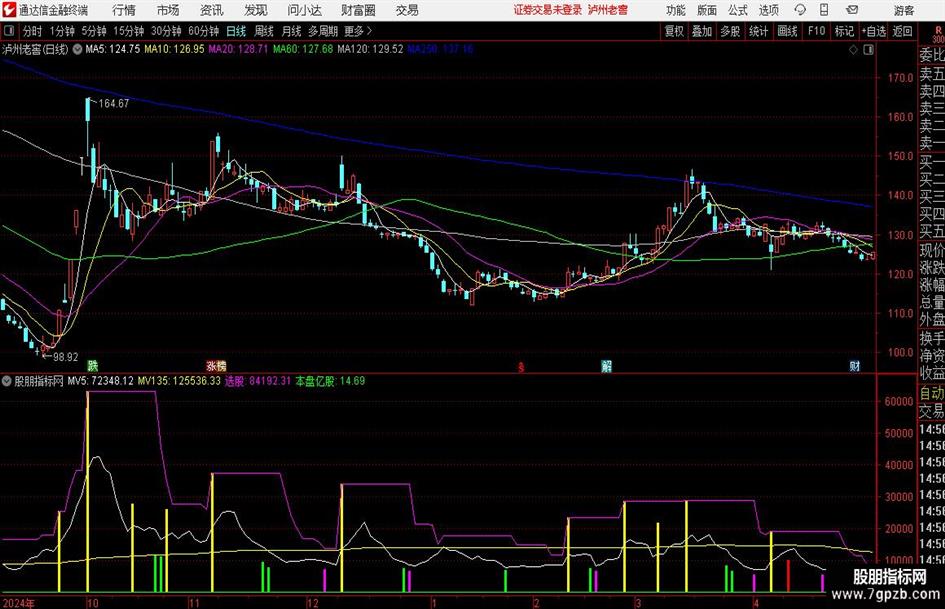Switch to the 1分钟 period tab
945x609 pixels.
pyautogui.click(x=62, y=31)
